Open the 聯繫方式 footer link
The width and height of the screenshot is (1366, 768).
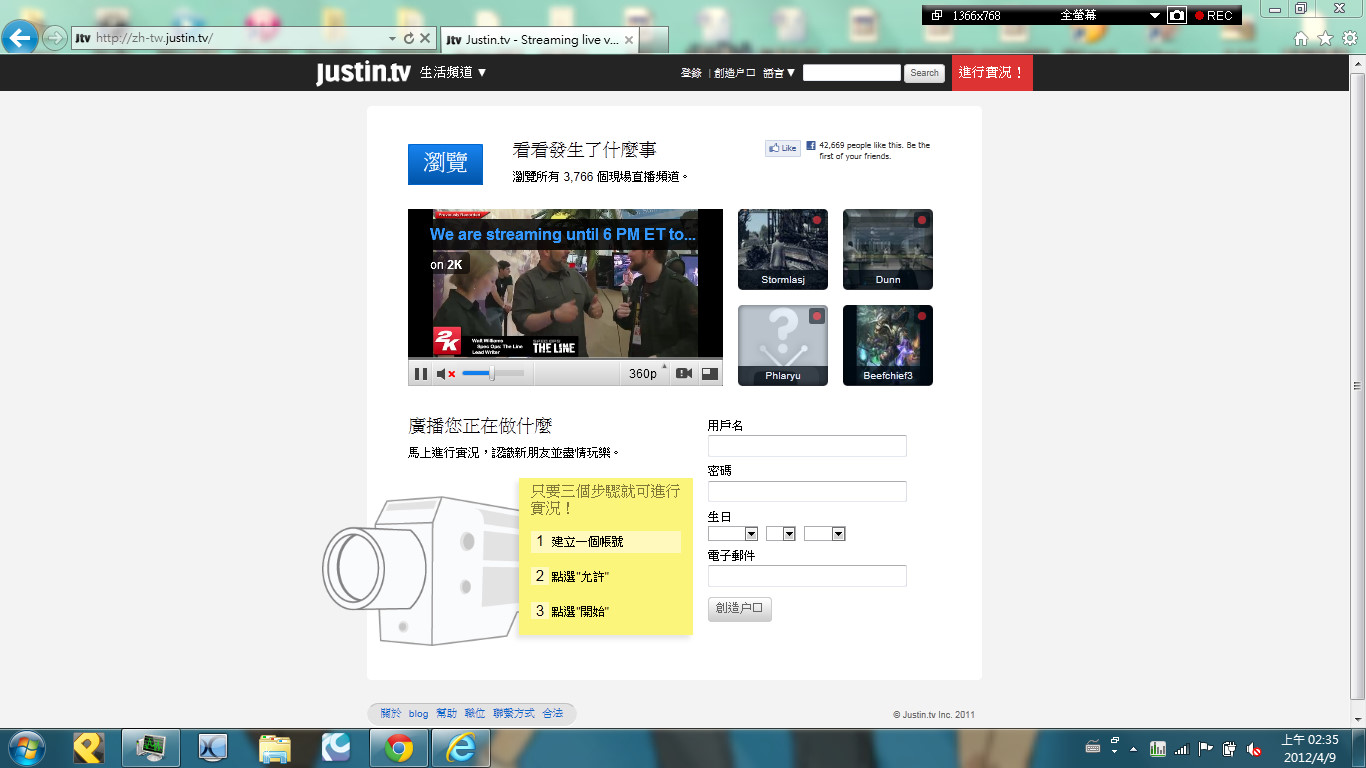click(514, 713)
